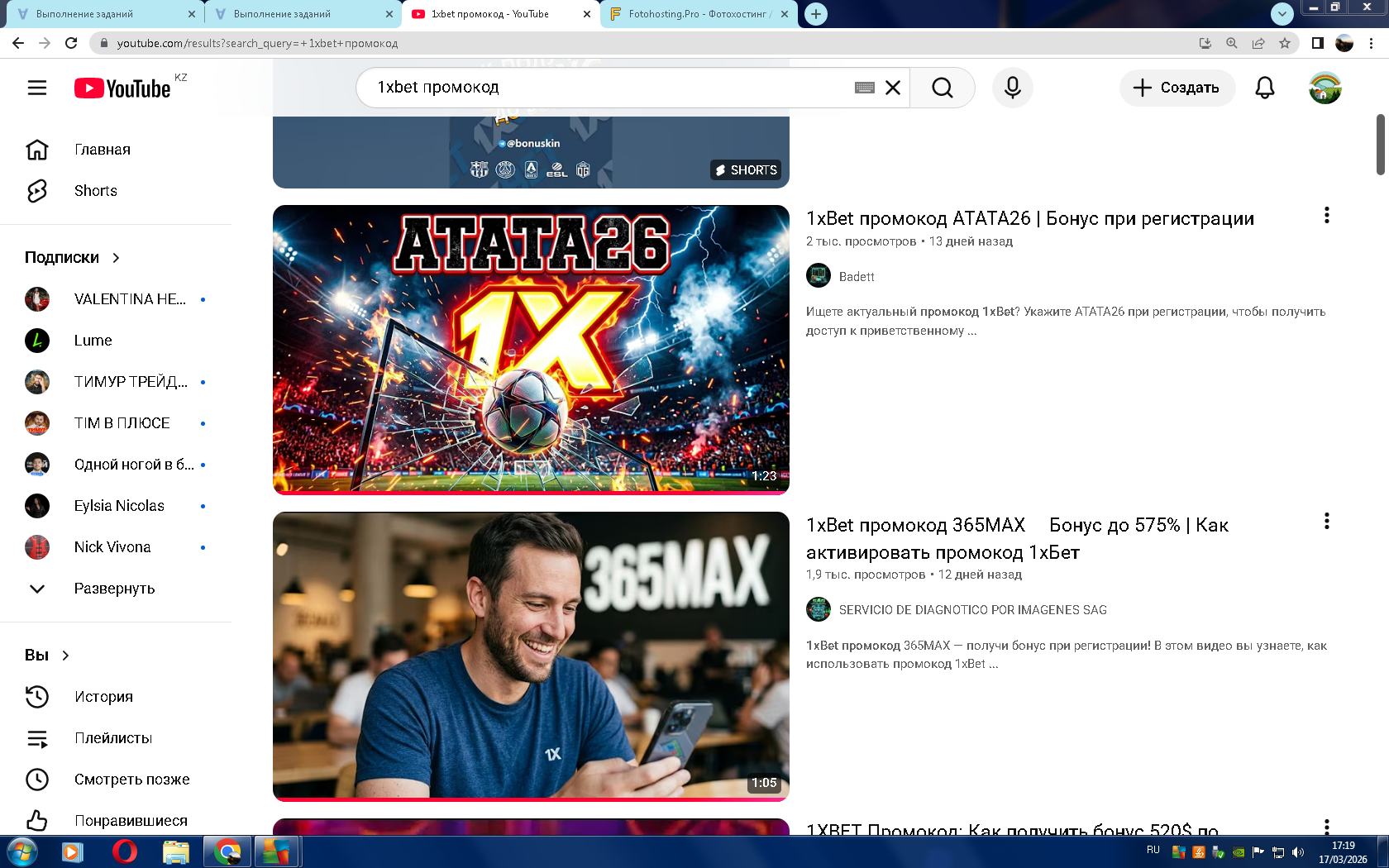Open the Вы section chevron
Image resolution: width=1389 pixels, height=868 pixels.
coord(65,656)
